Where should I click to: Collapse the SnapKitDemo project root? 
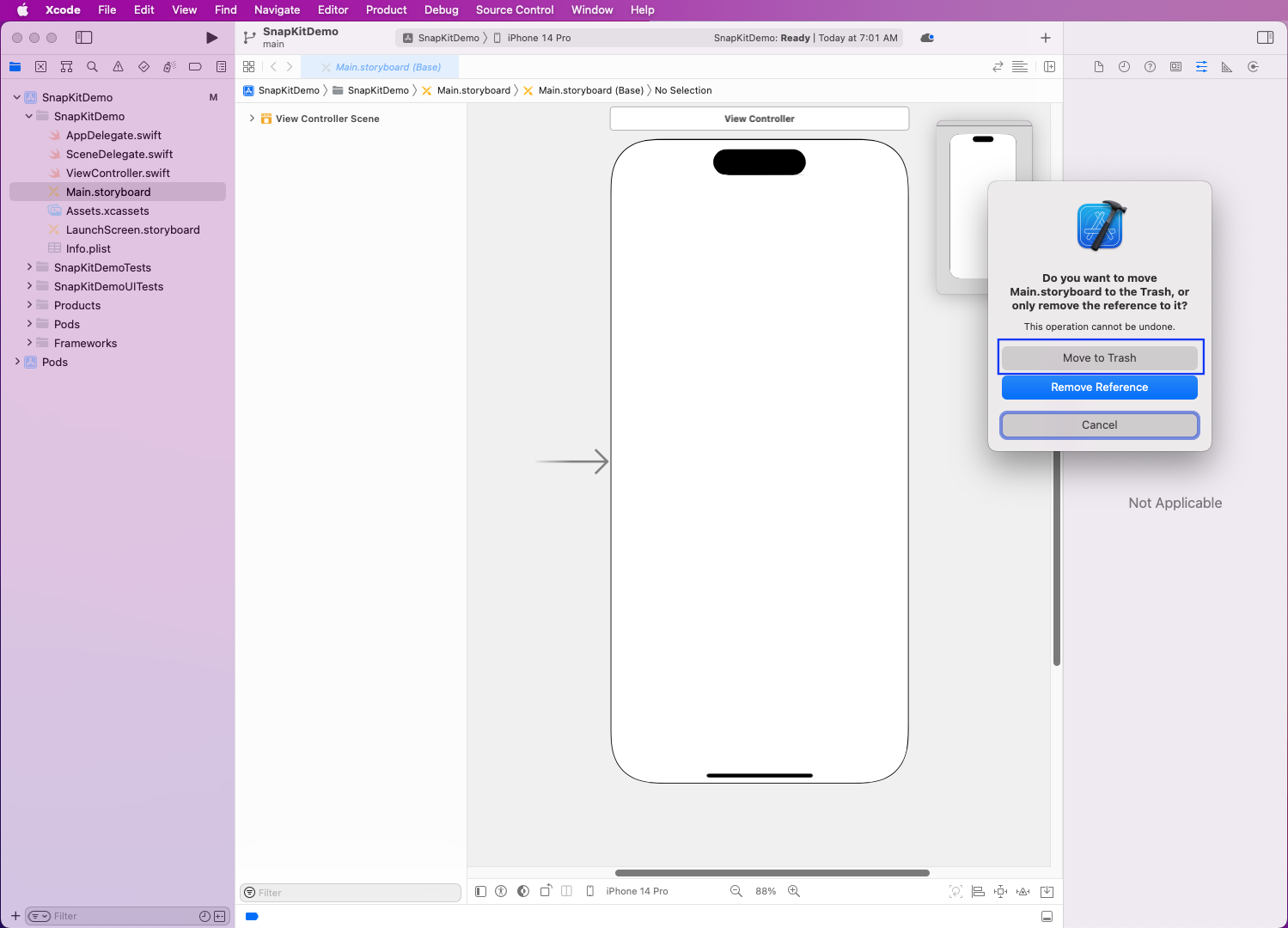click(17, 97)
